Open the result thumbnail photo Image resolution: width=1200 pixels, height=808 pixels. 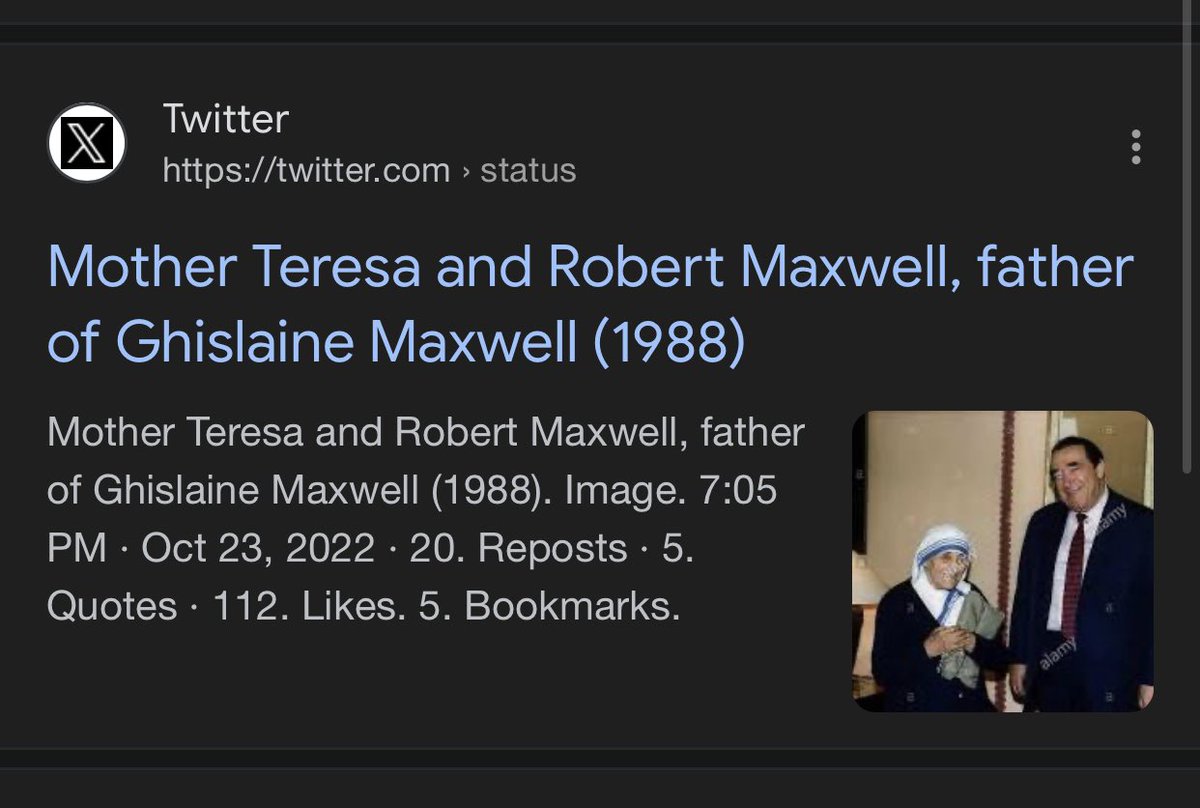[1002, 561]
